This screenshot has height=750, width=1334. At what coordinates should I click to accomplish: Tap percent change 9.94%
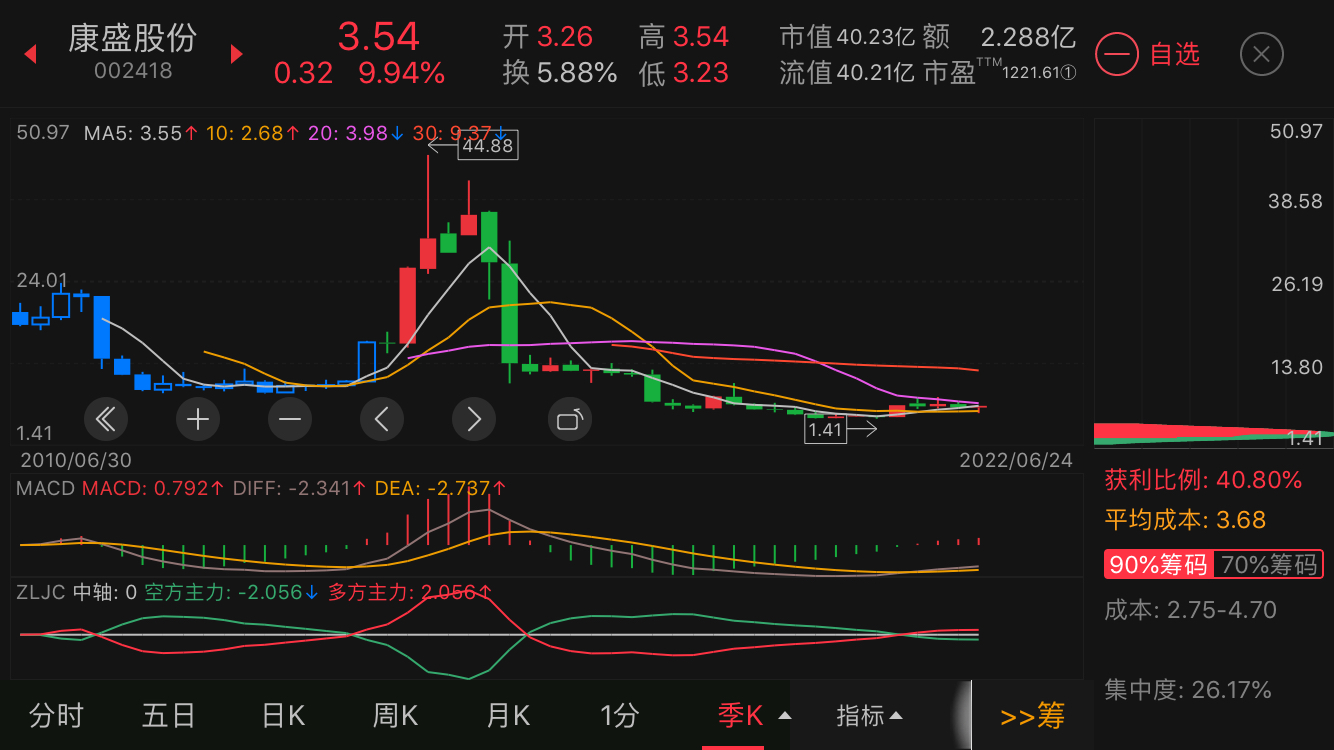point(402,73)
